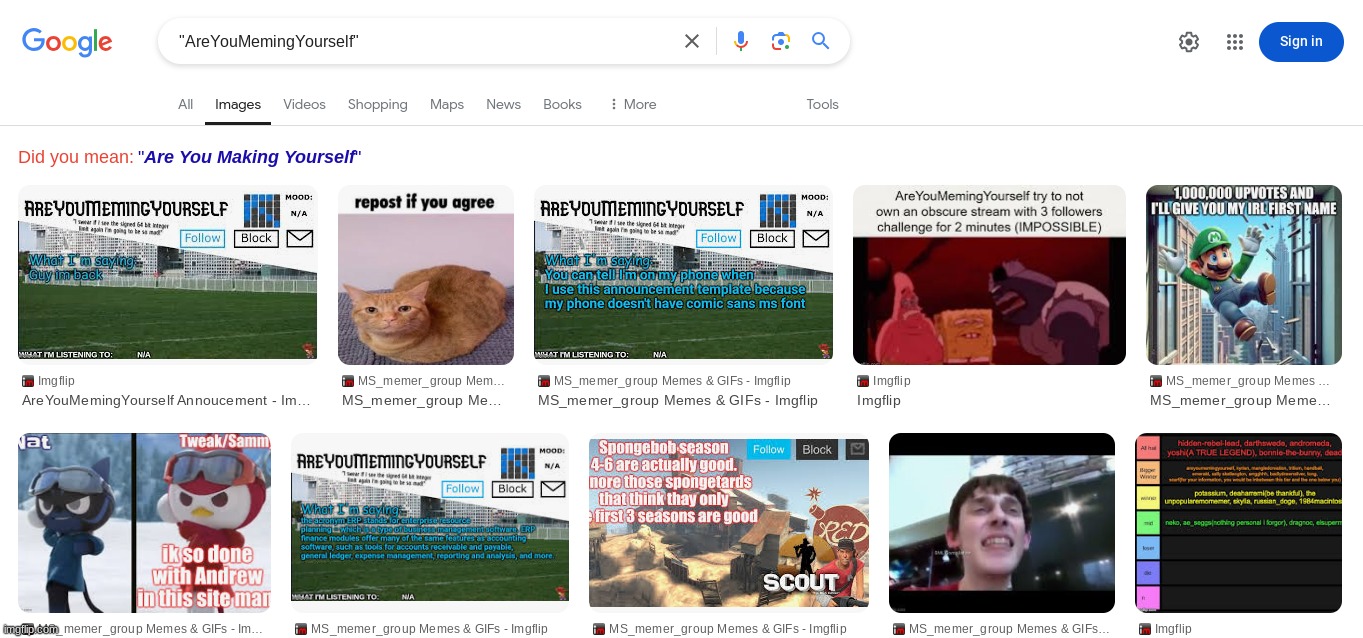Screen dimensions: 1363x638
Task: Run the search using the magnifier icon
Action: click(821, 41)
